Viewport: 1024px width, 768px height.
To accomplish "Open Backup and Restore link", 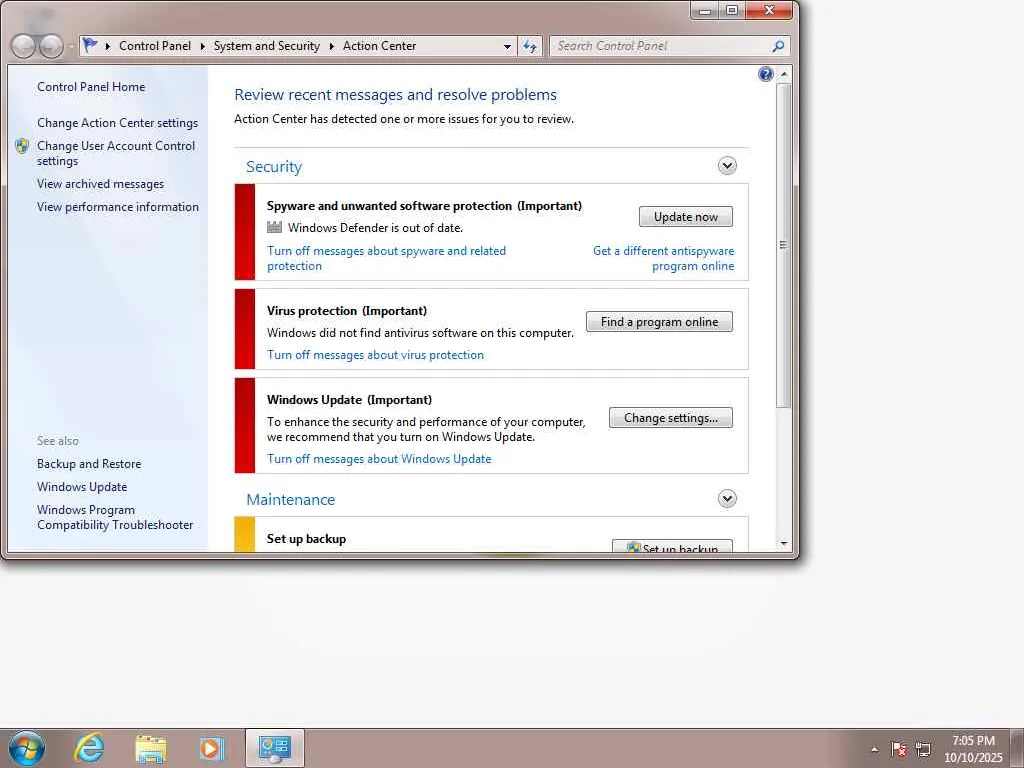I will [89, 464].
